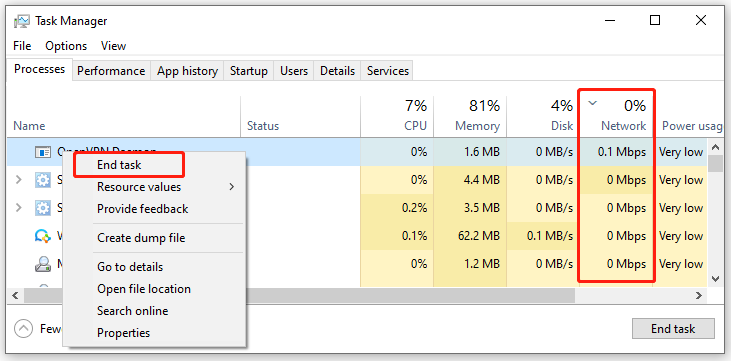Image resolution: width=731 pixels, height=361 pixels.
Task: Click the 3.5 MB memory cell
Action: pyautogui.click(x=470, y=208)
